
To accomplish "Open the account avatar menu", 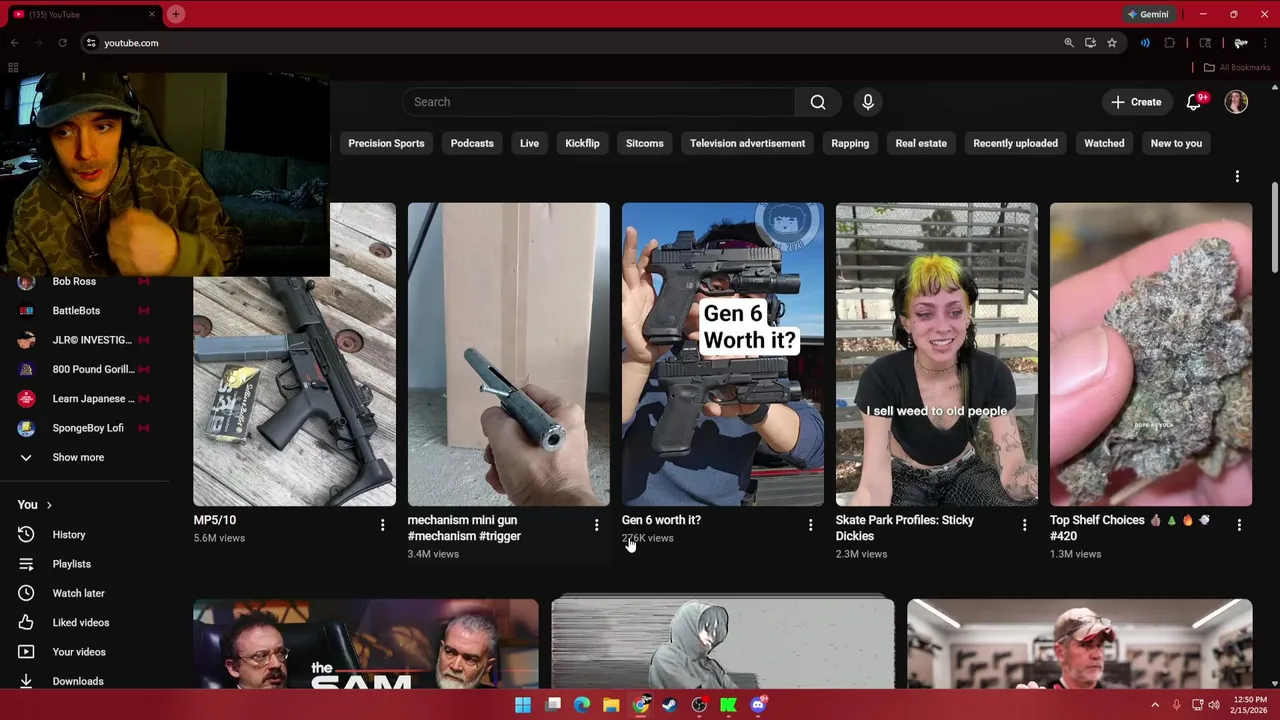I will (x=1237, y=102).
